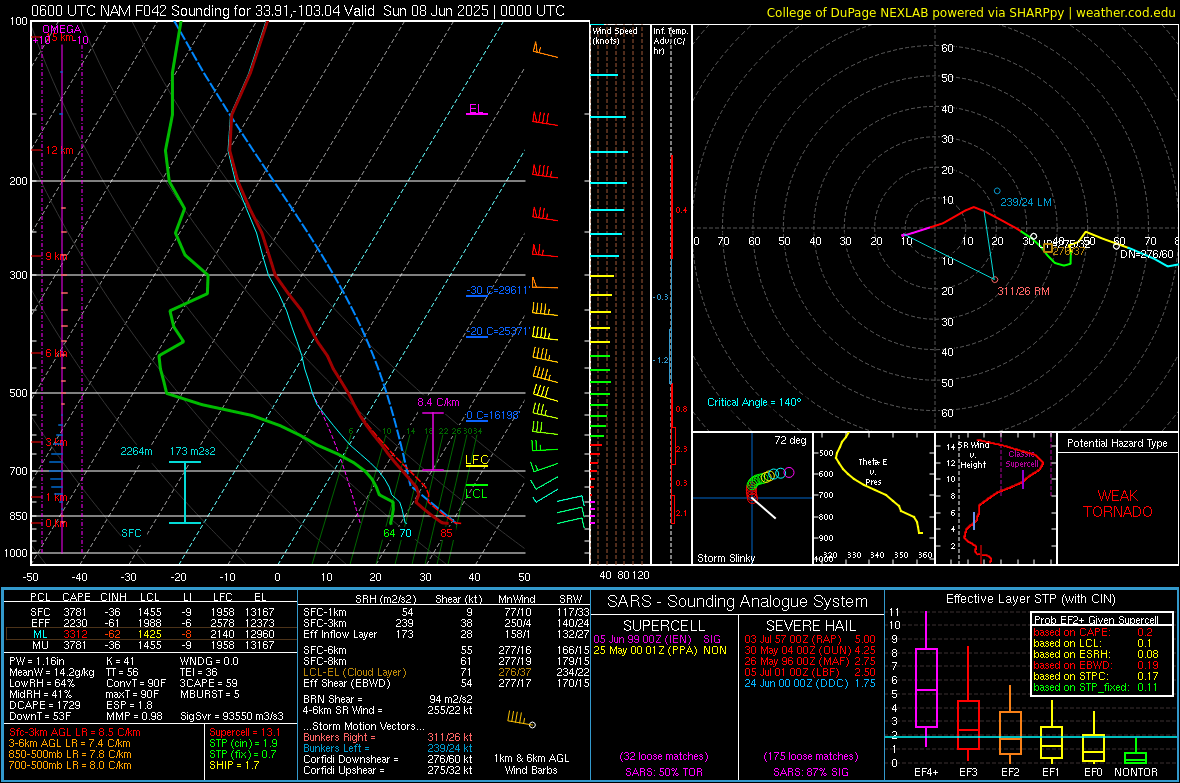
Task: Click the Bunkers left-mover circle on hodograph
Action: [997, 191]
